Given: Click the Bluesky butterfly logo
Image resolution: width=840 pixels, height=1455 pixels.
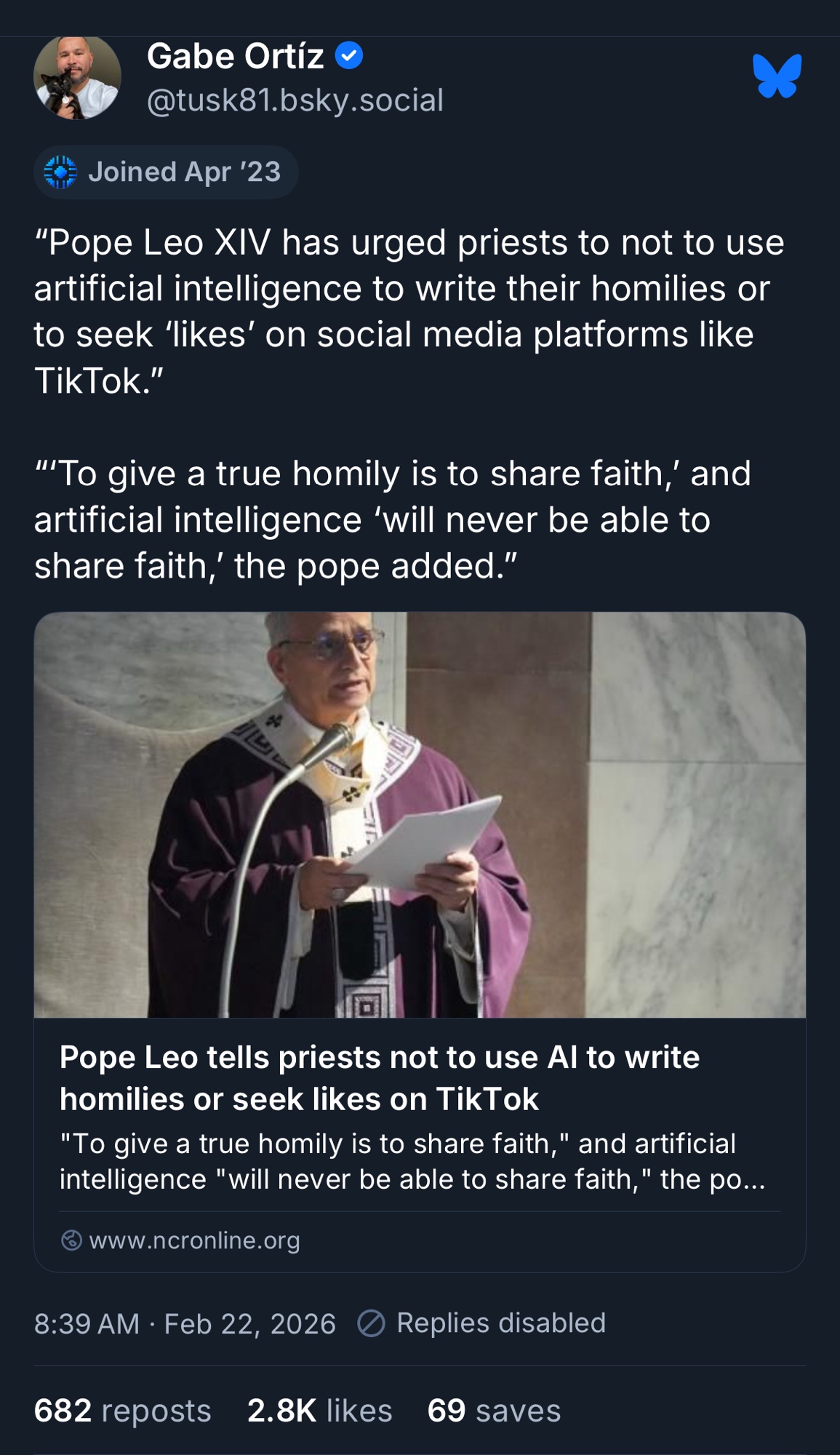Looking at the screenshot, I should coord(777,76).
